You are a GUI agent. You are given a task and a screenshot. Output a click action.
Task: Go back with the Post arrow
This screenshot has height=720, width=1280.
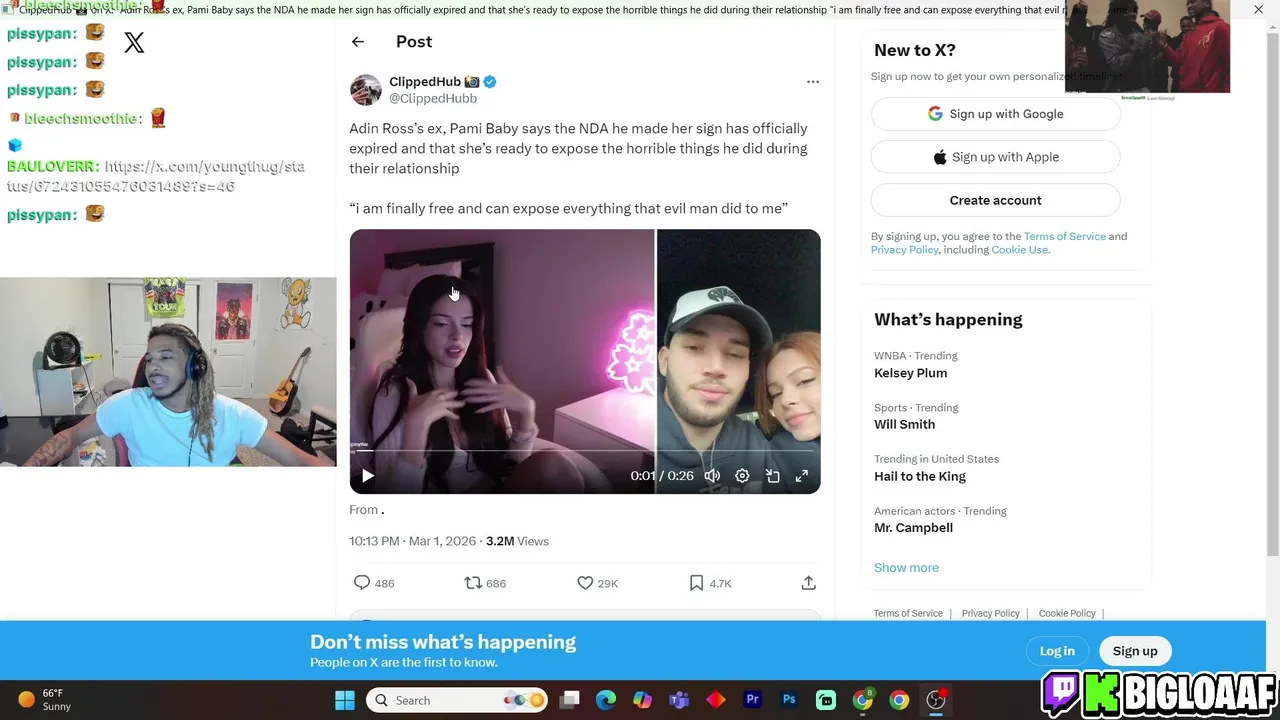click(x=358, y=41)
